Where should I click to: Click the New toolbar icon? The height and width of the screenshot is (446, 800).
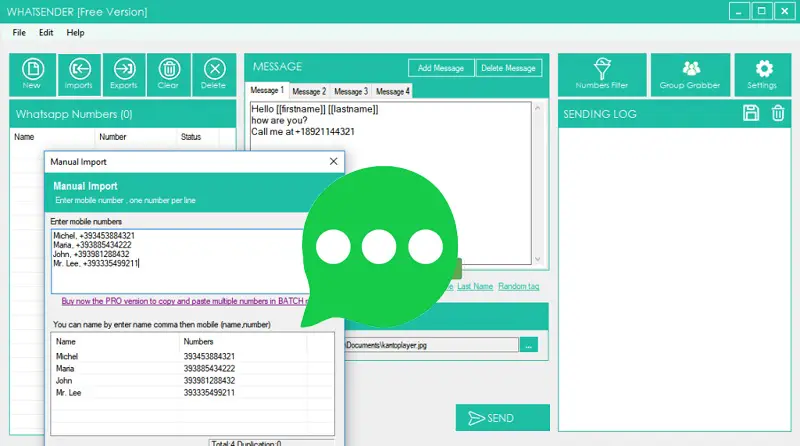(x=32, y=75)
